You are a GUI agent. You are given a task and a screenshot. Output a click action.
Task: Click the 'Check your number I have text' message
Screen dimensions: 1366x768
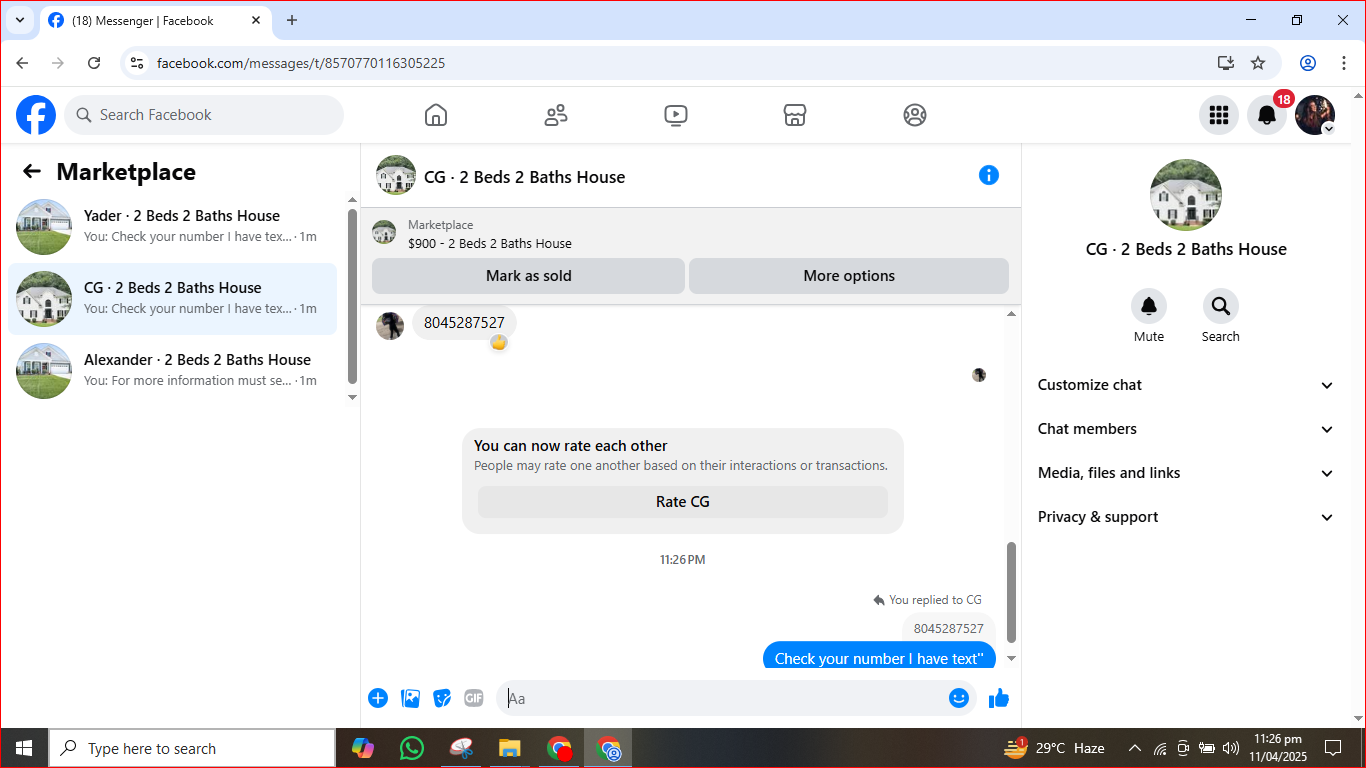[879, 656]
